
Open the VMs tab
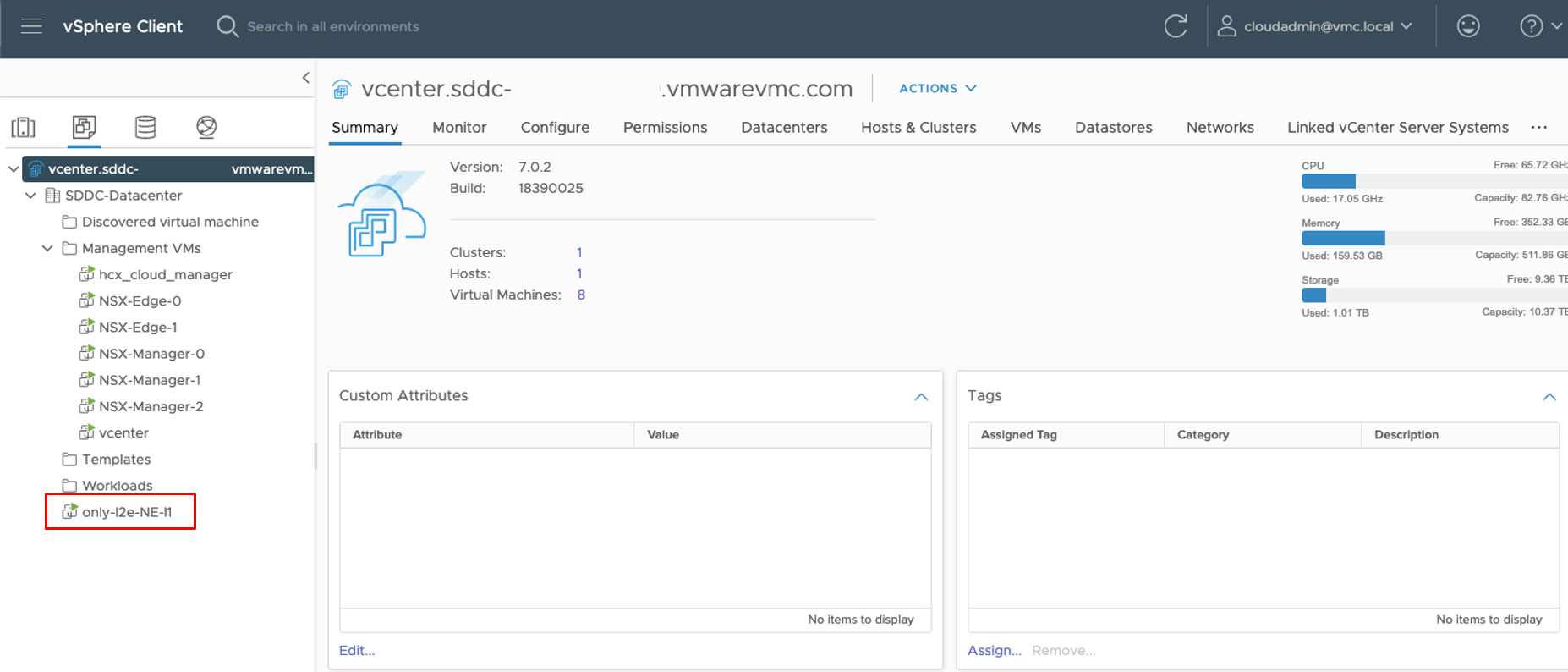[1026, 127]
